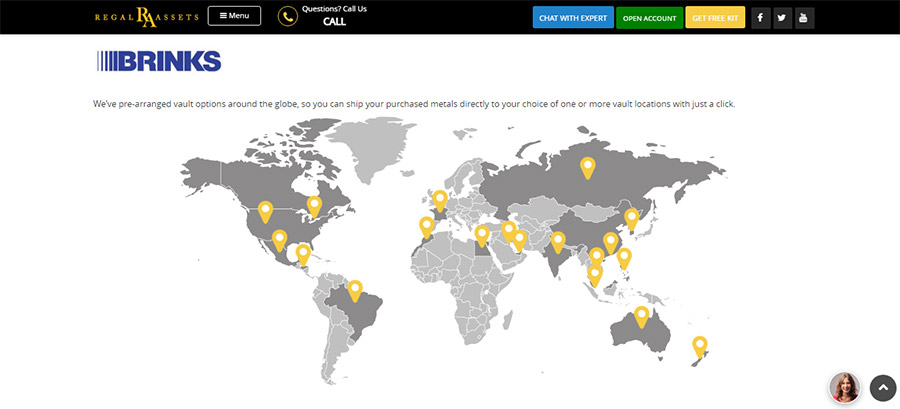Screen dimensions: 900x409
Task: Click the yellow phone call icon
Action: 288,17
